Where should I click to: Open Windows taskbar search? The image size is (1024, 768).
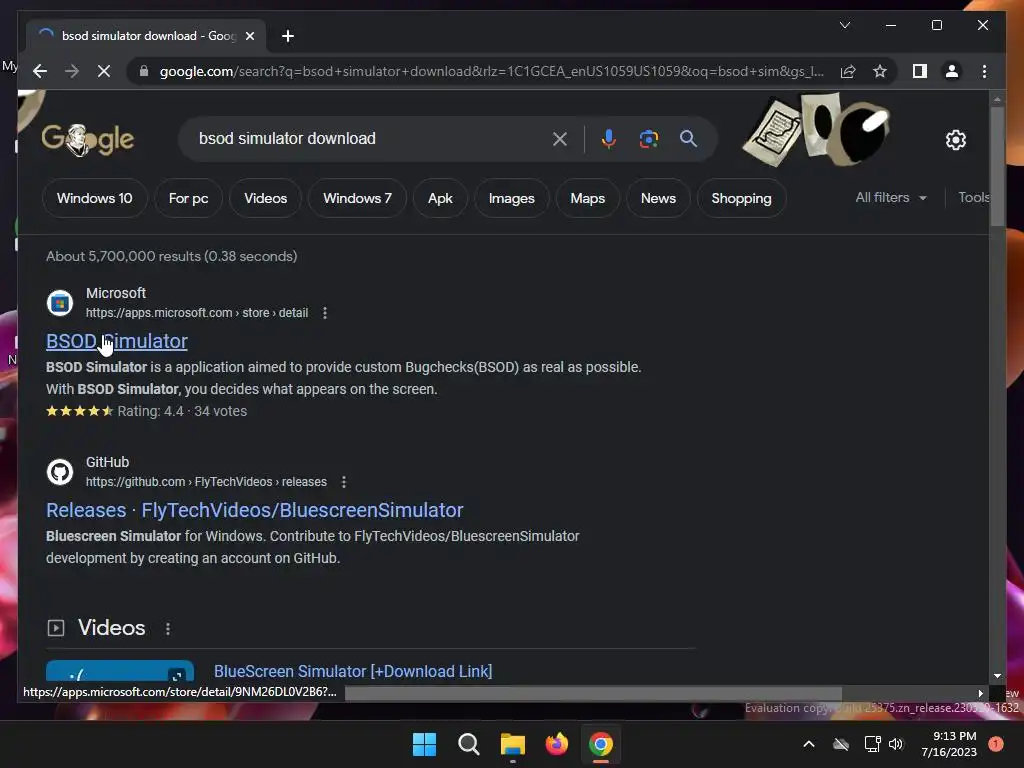tap(468, 744)
